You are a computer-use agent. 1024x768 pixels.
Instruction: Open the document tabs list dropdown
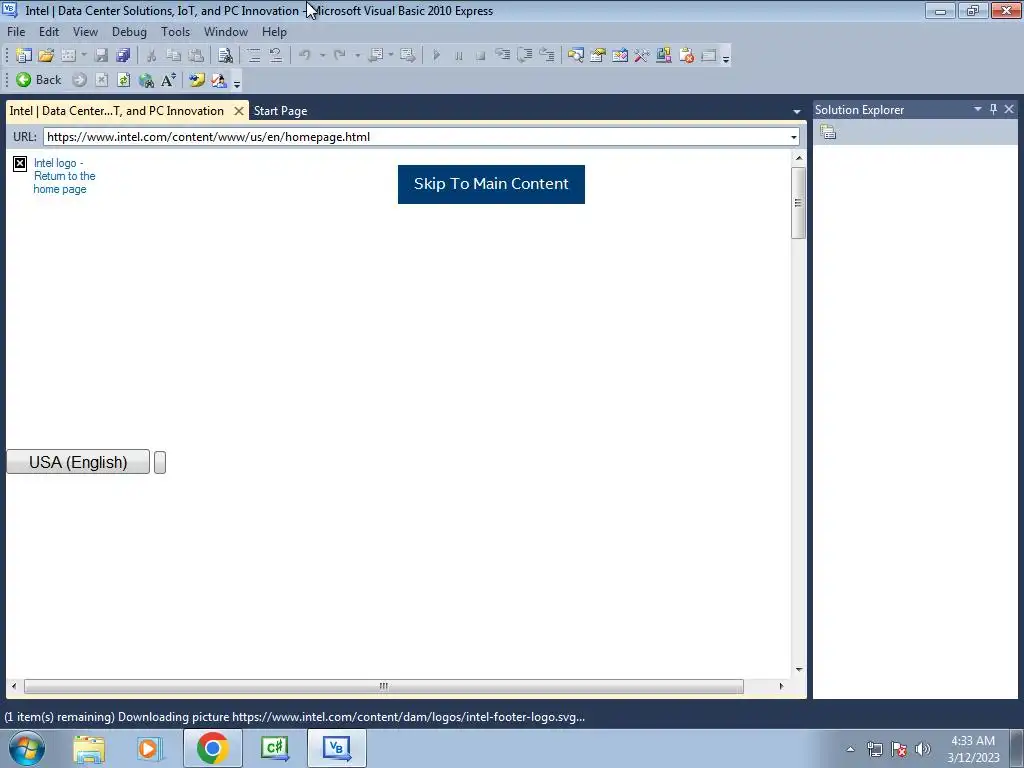[x=796, y=112]
